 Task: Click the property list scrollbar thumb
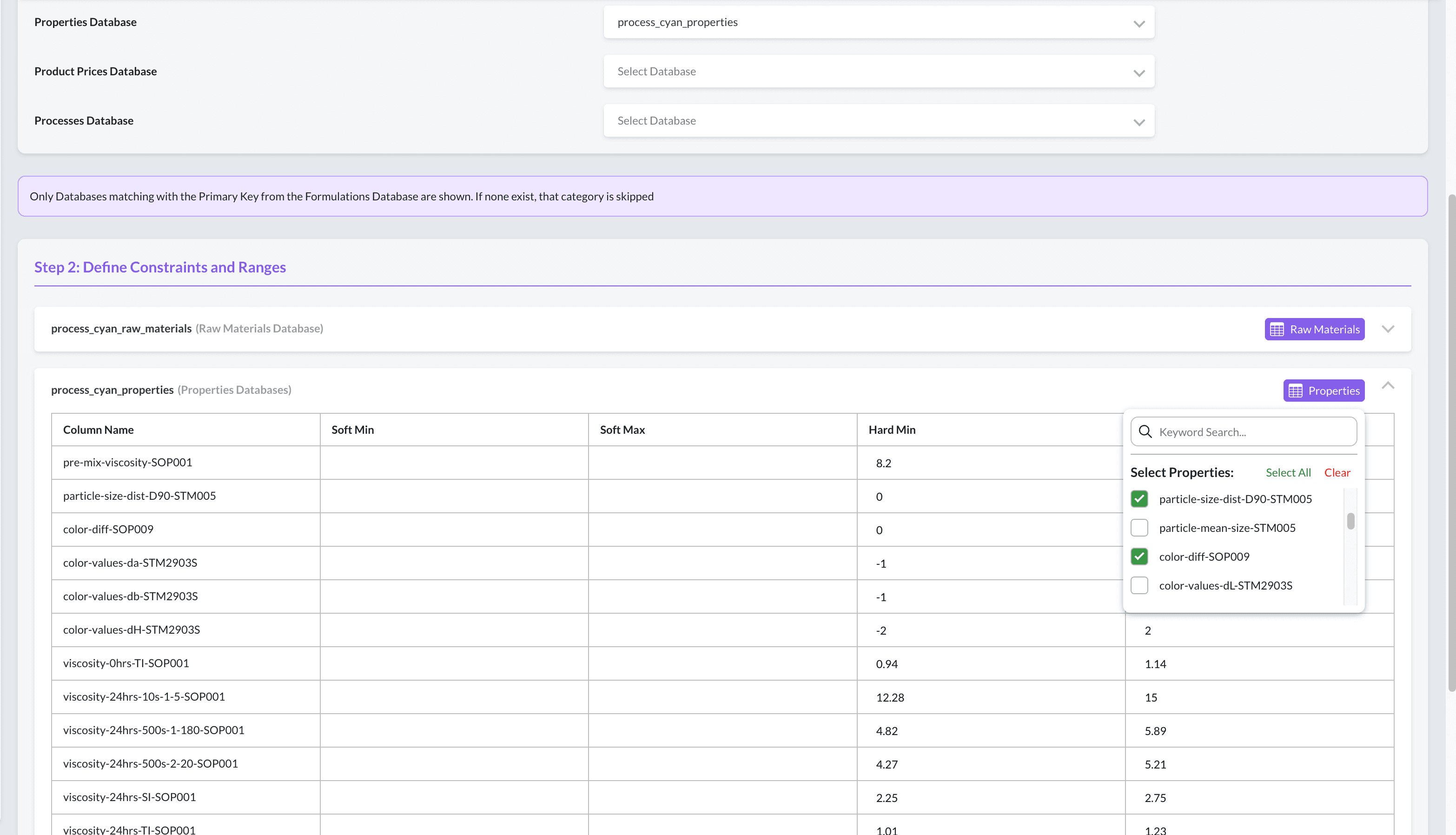[1350, 521]
